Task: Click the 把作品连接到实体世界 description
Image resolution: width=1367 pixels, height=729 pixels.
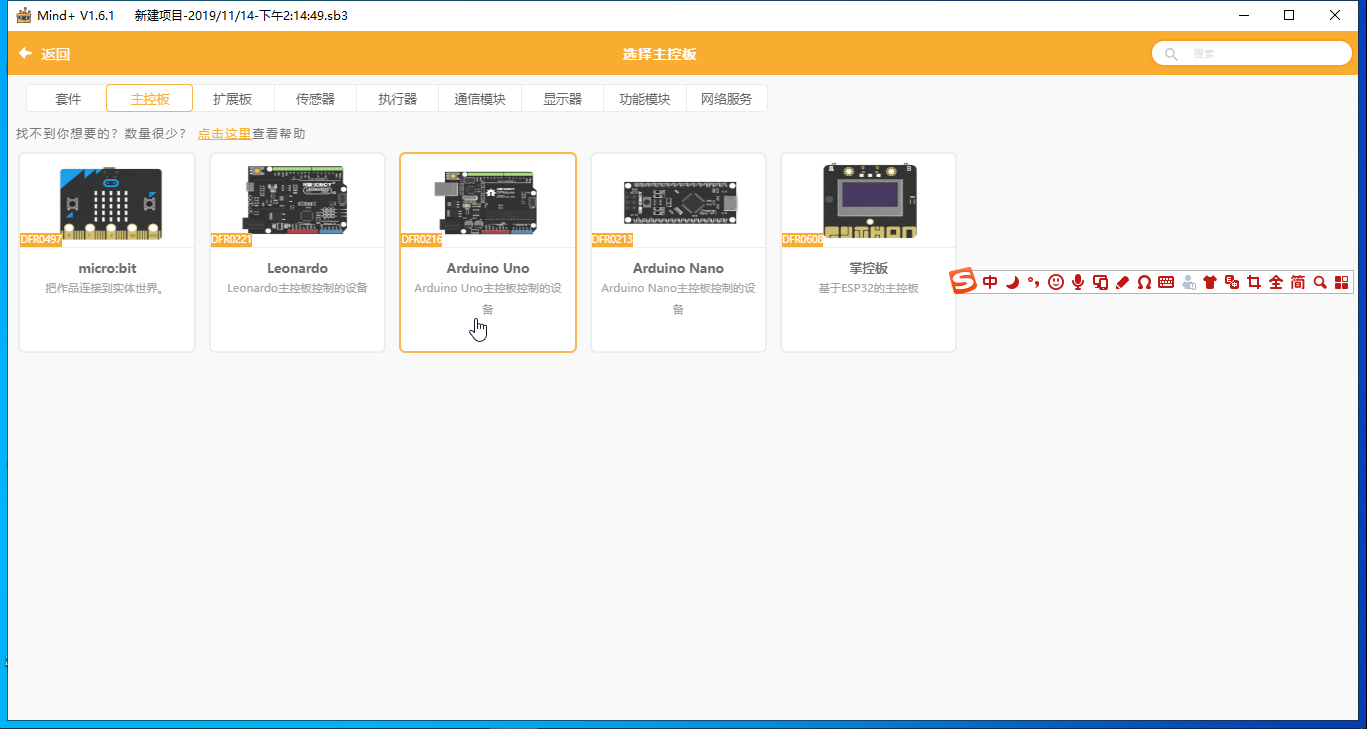Action: (x=107, y=288)
